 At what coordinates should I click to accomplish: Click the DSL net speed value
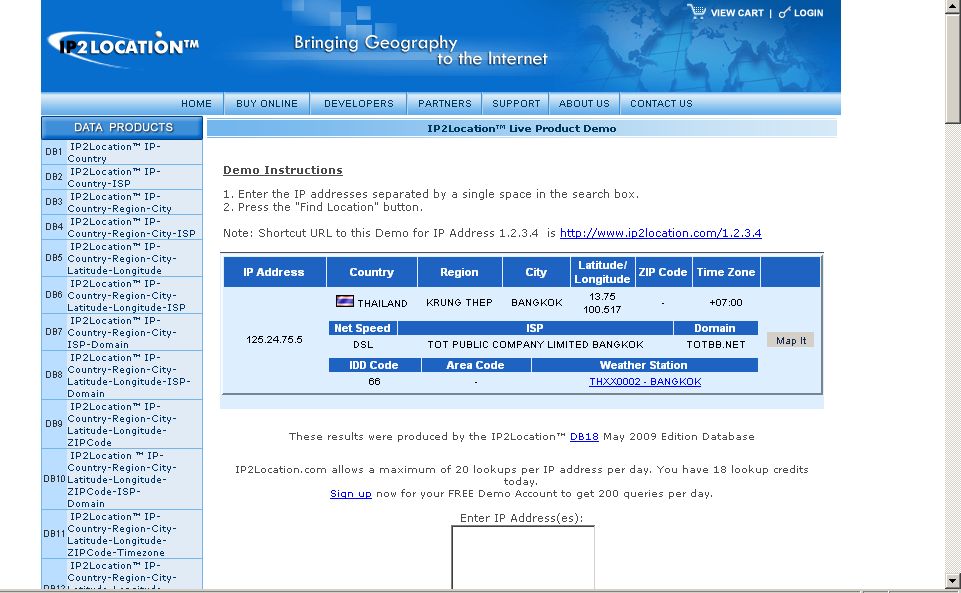point(363,344)
